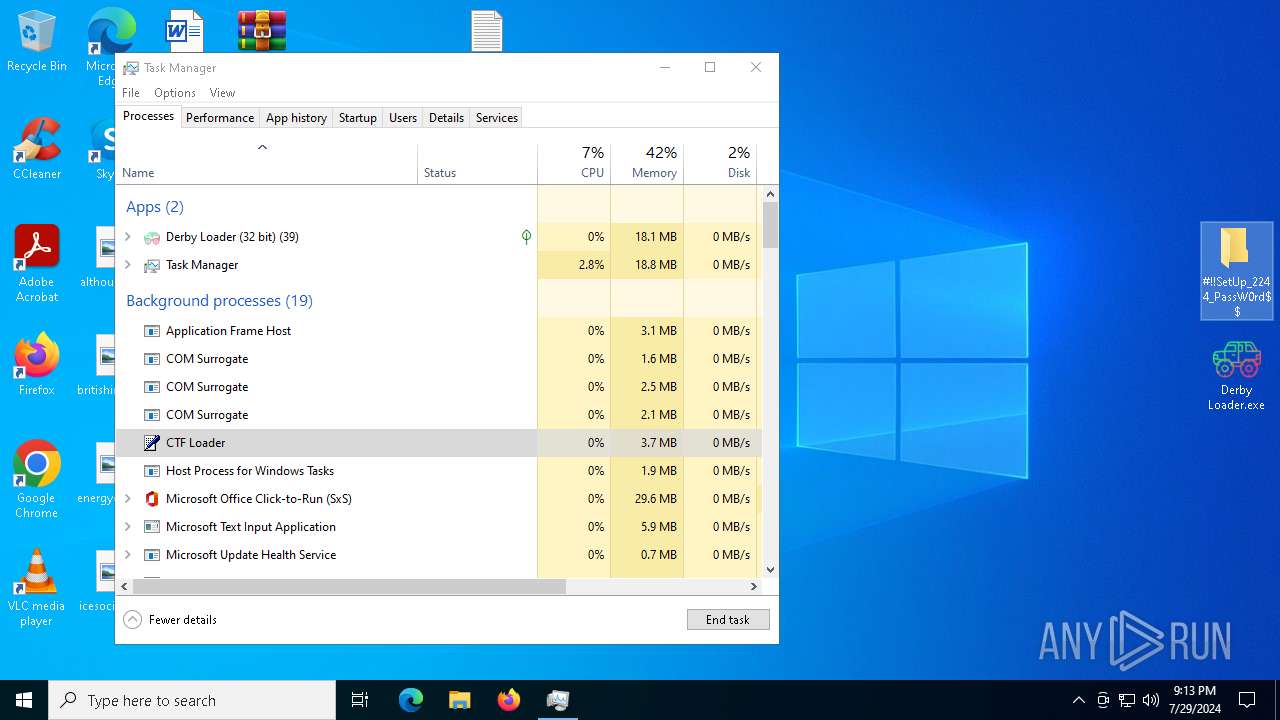Viewport: 1280px width, 720px height.
Task: Show hidden system tray icons
Action: (x=1078, y=700)
